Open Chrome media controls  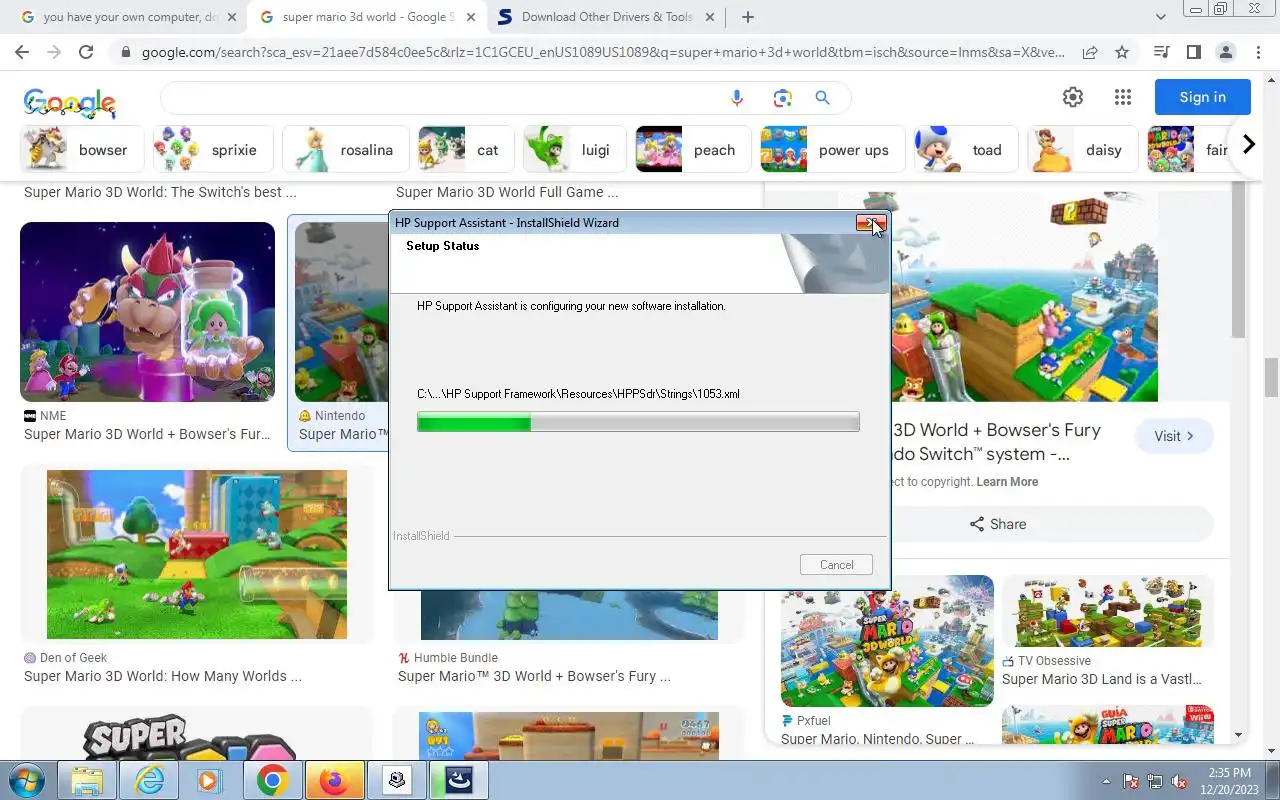point(1161,52)
